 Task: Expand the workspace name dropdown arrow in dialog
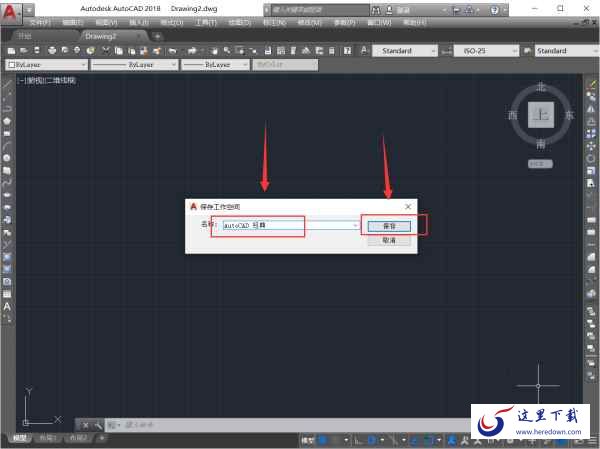355,225
